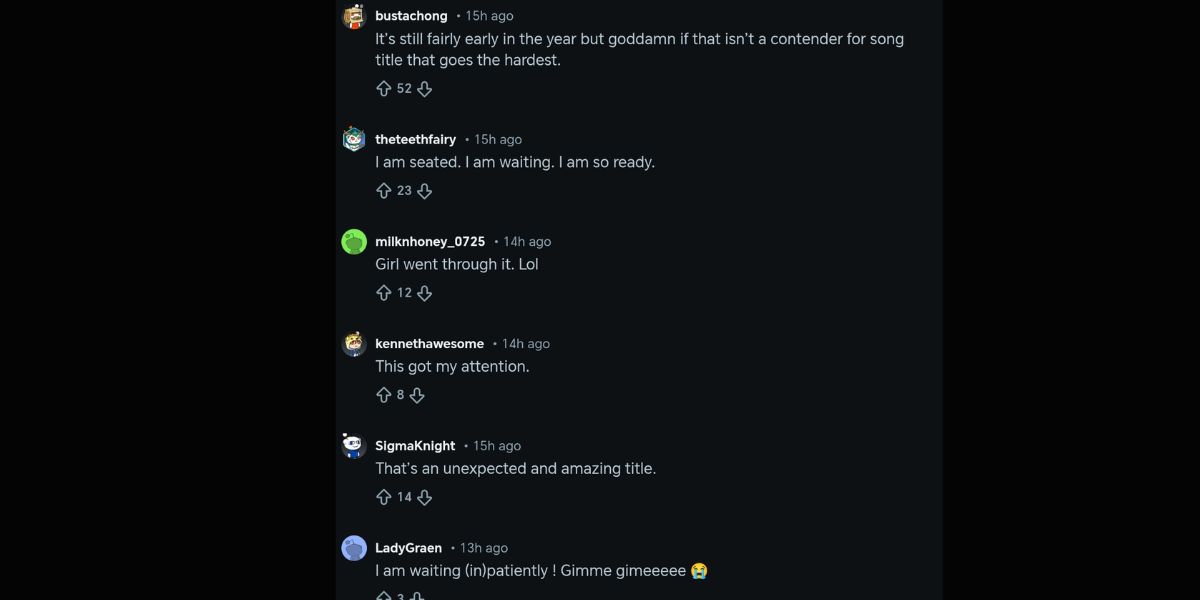
Task: Upvote SigmaKnight's comment
Action: (383, 497)
